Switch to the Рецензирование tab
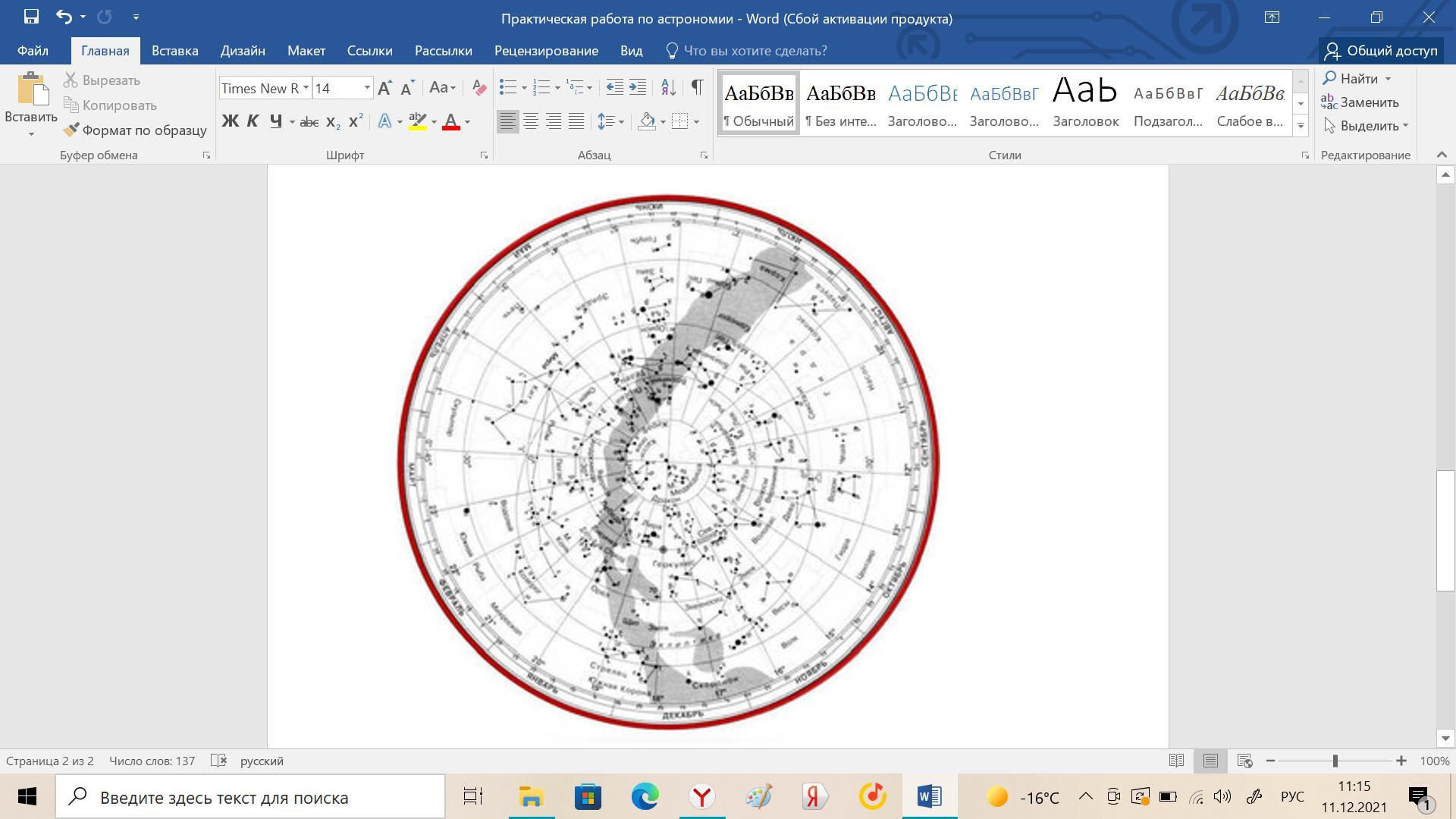The image size is (1456, 819). [x=546, y=51]
